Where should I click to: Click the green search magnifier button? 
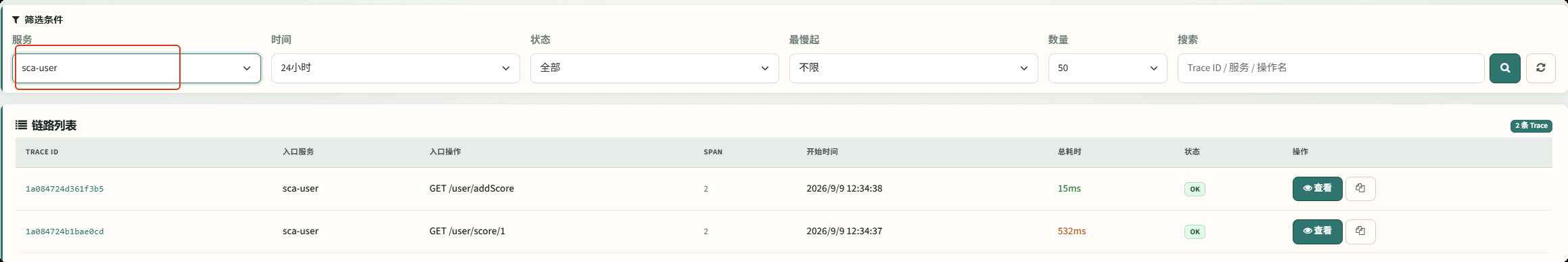(x=1504, y=68)
